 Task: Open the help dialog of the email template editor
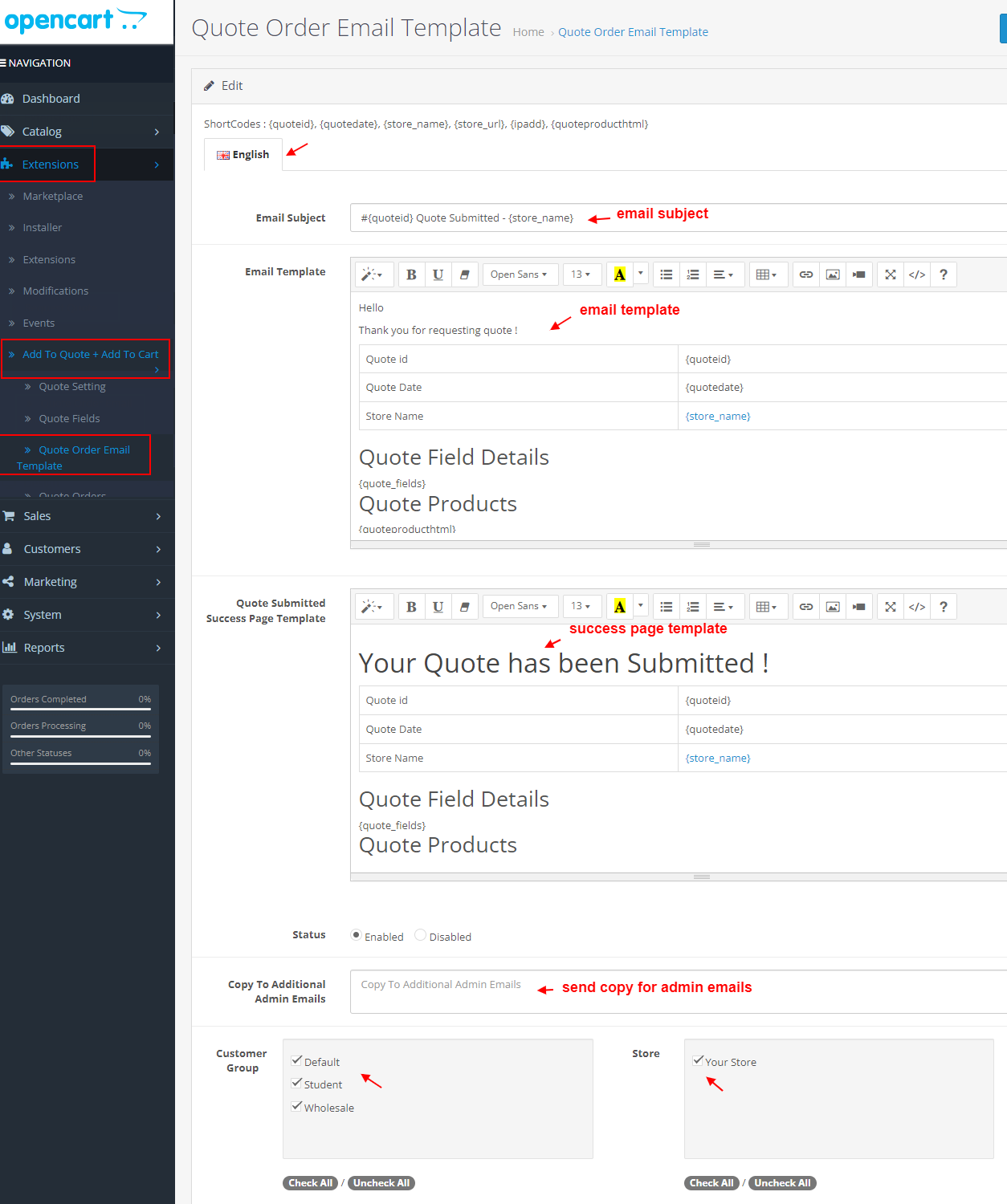point(943,274)
